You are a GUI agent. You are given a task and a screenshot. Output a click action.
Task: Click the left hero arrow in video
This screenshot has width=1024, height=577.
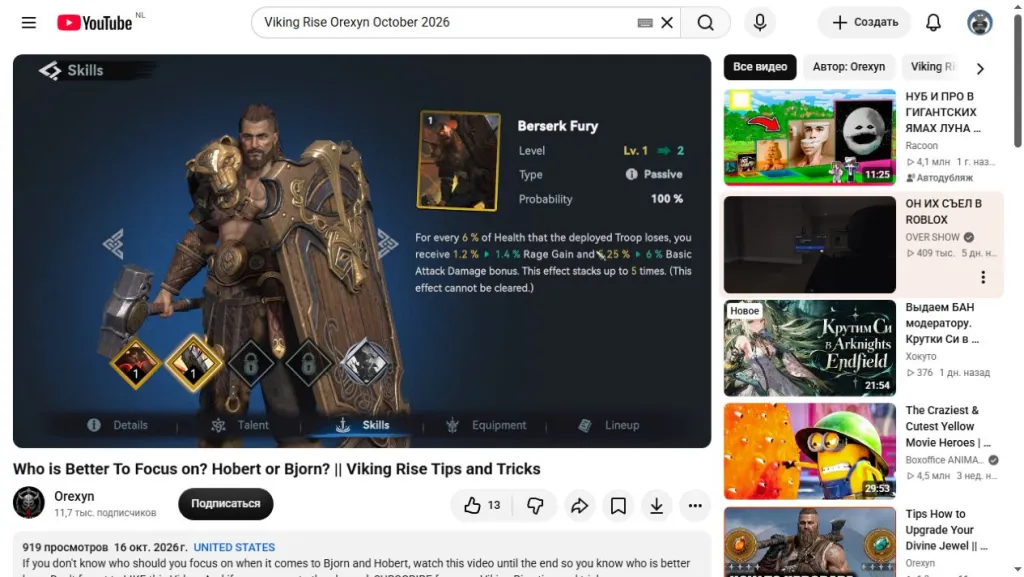(114, 244)
